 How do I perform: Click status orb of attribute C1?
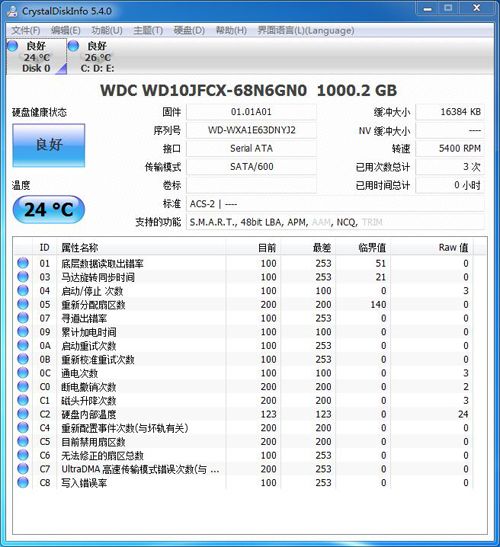point(23,400)
